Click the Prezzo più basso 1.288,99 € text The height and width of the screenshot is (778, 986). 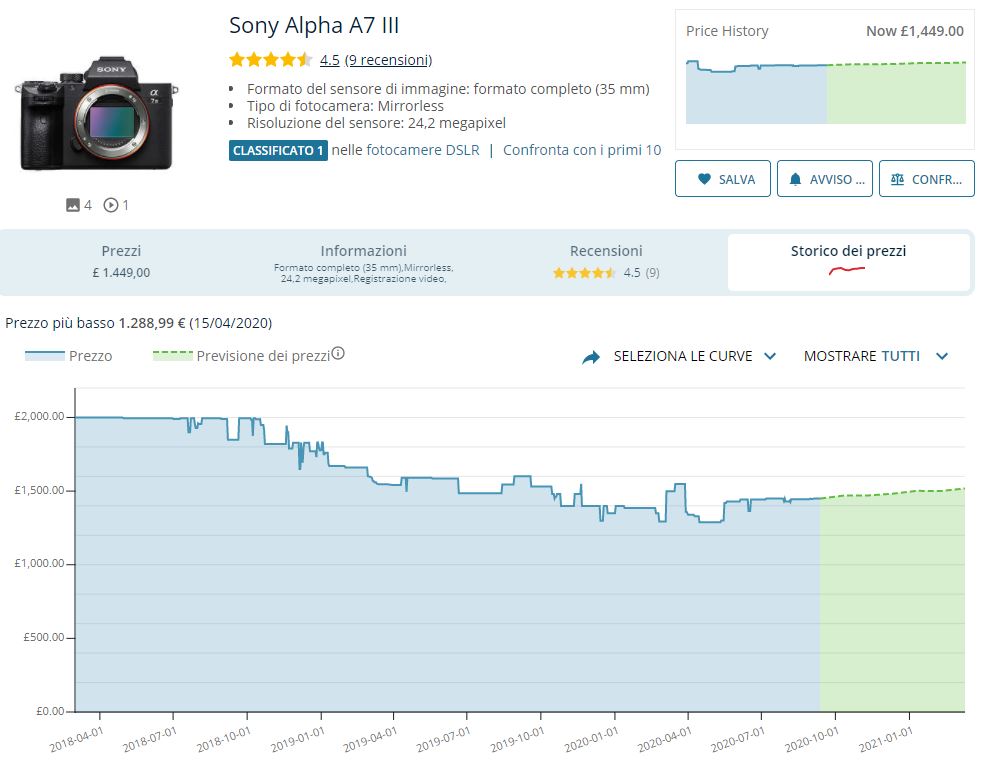138,323
